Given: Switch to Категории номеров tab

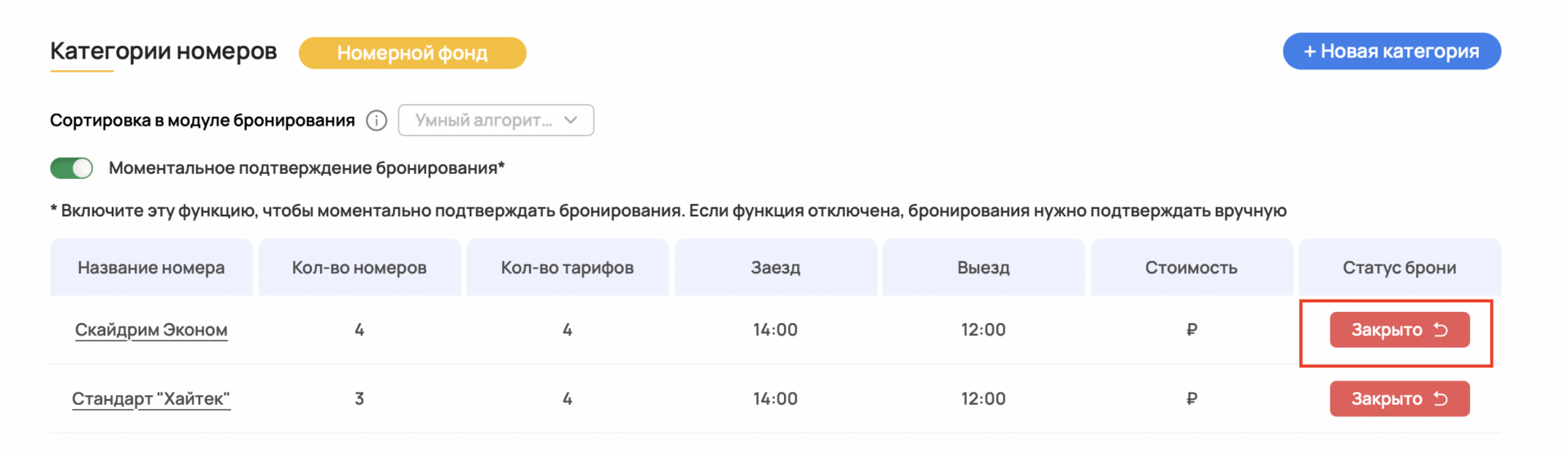Looking at the screenshot, I should tap(163, 51).
